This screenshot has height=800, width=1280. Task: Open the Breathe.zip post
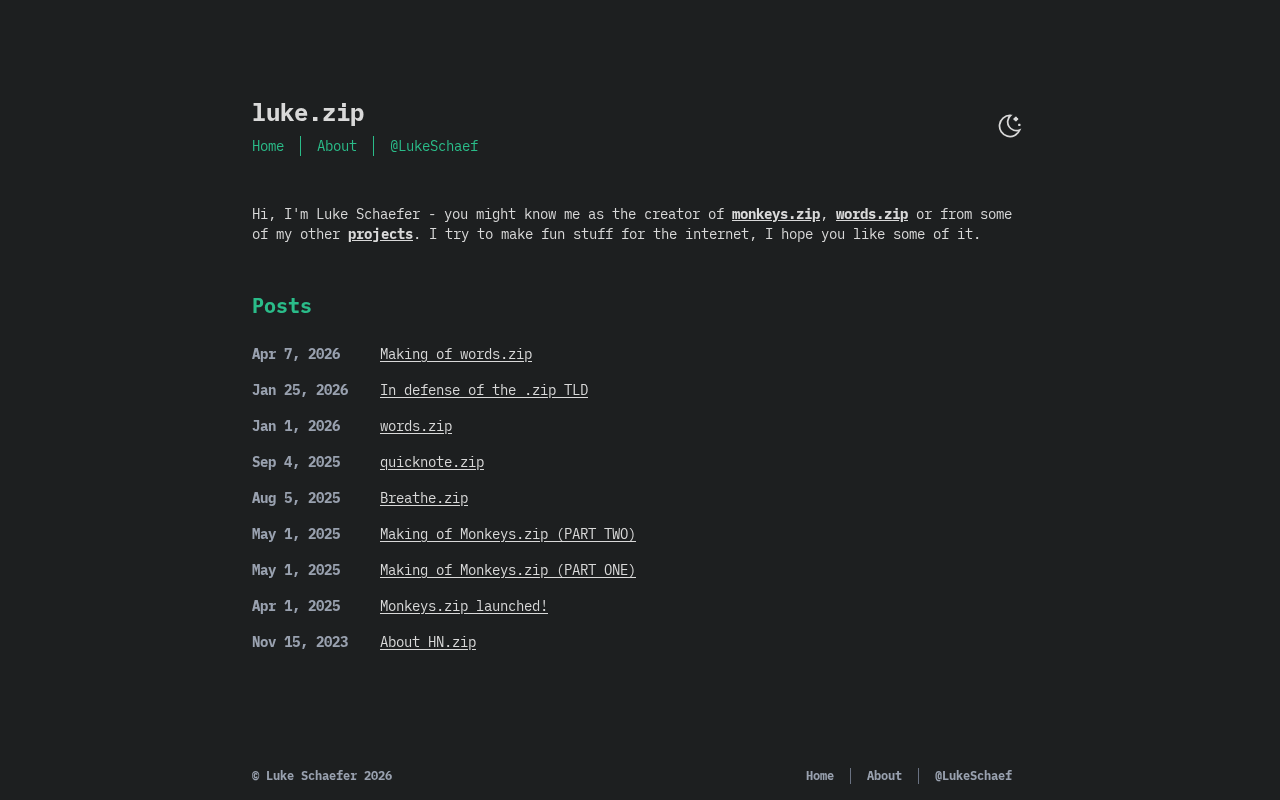[x=424, y=498]
